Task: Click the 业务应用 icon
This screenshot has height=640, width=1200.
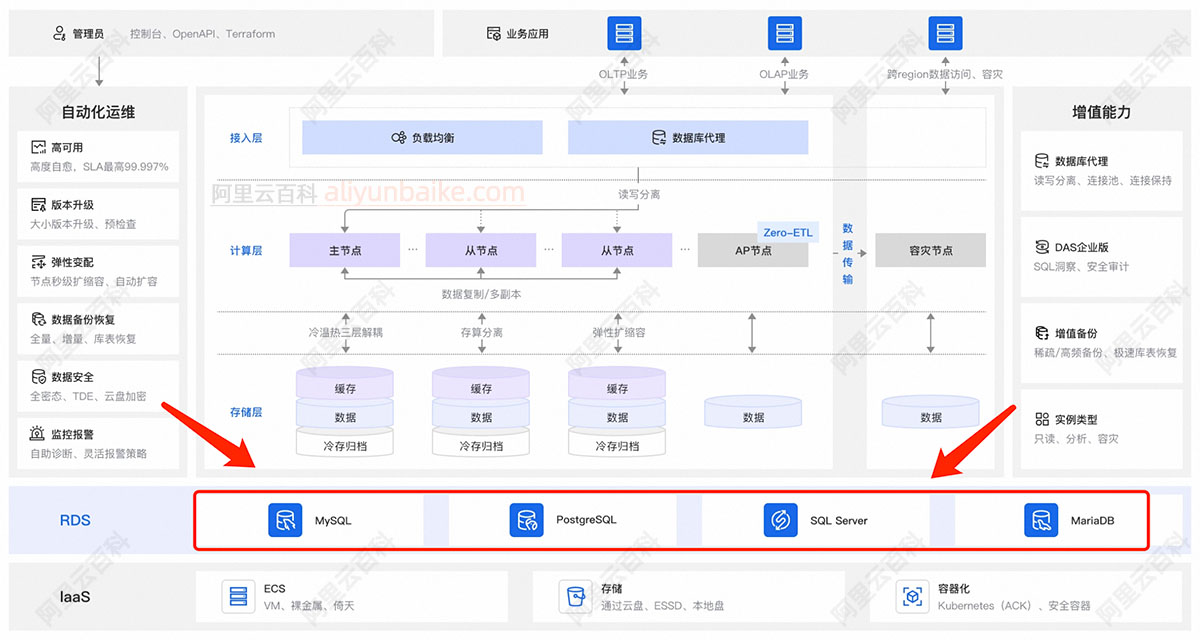Action: [x=493, y=33]
